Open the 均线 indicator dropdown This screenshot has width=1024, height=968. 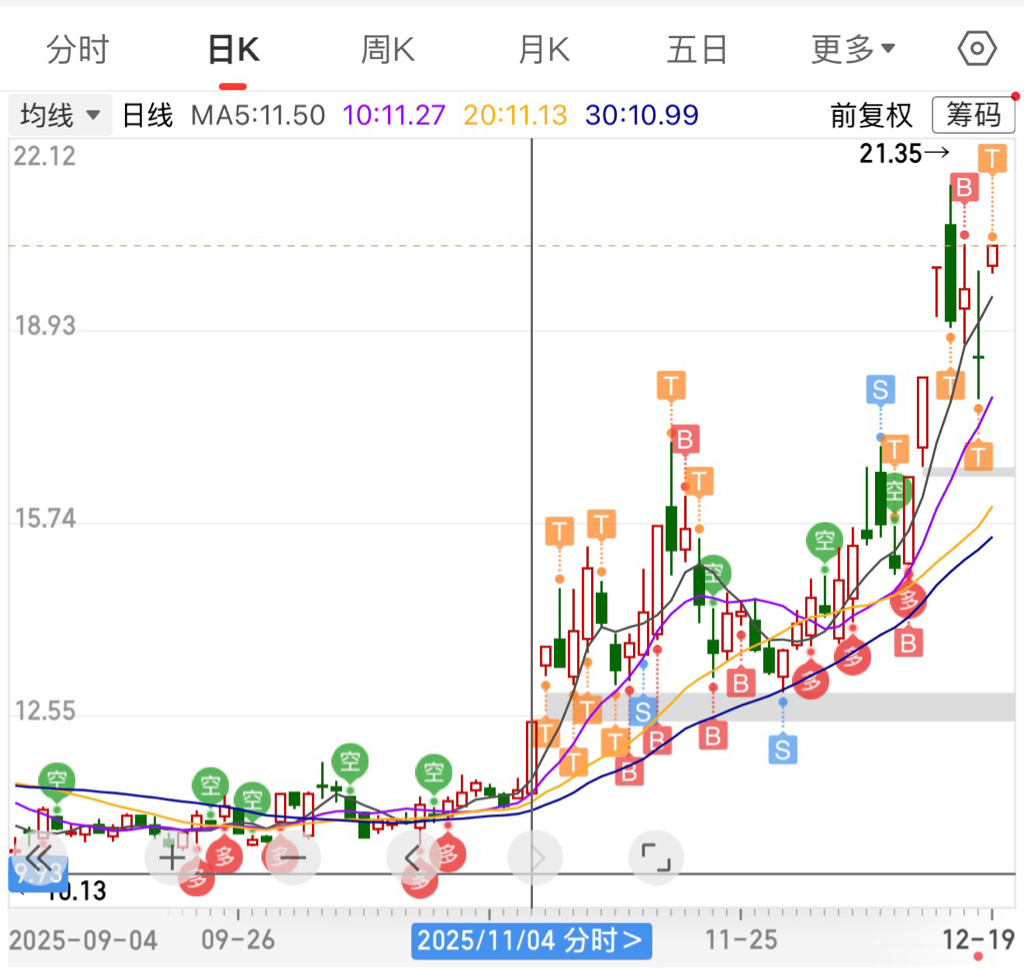click(x=59, y=115)
